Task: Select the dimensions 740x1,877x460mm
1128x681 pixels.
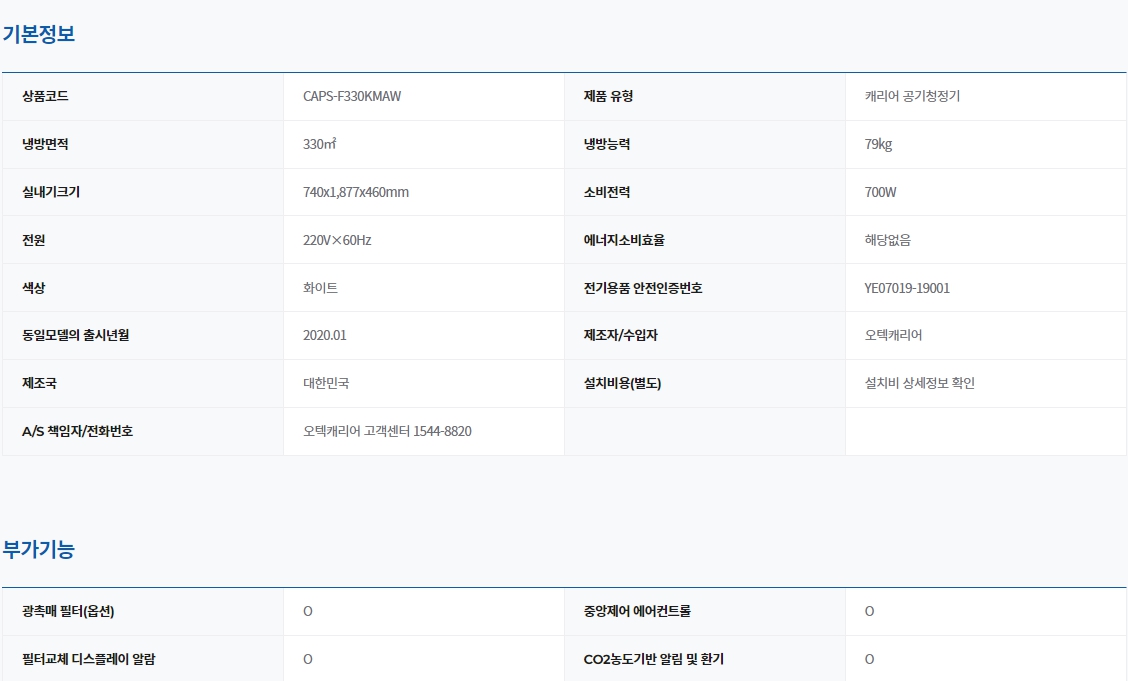Action: pos(355,192)
